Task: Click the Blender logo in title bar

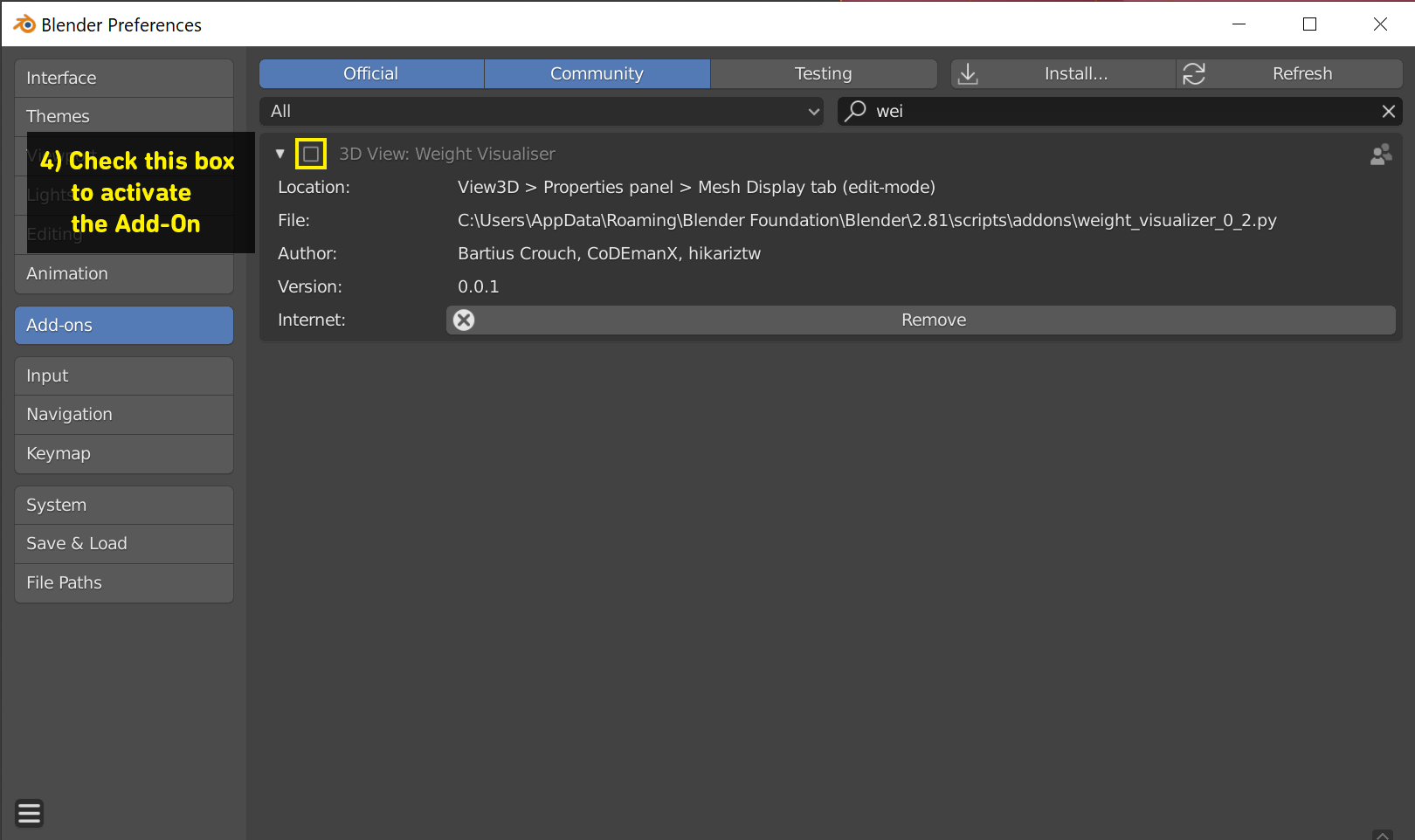Action: (24, 24)
